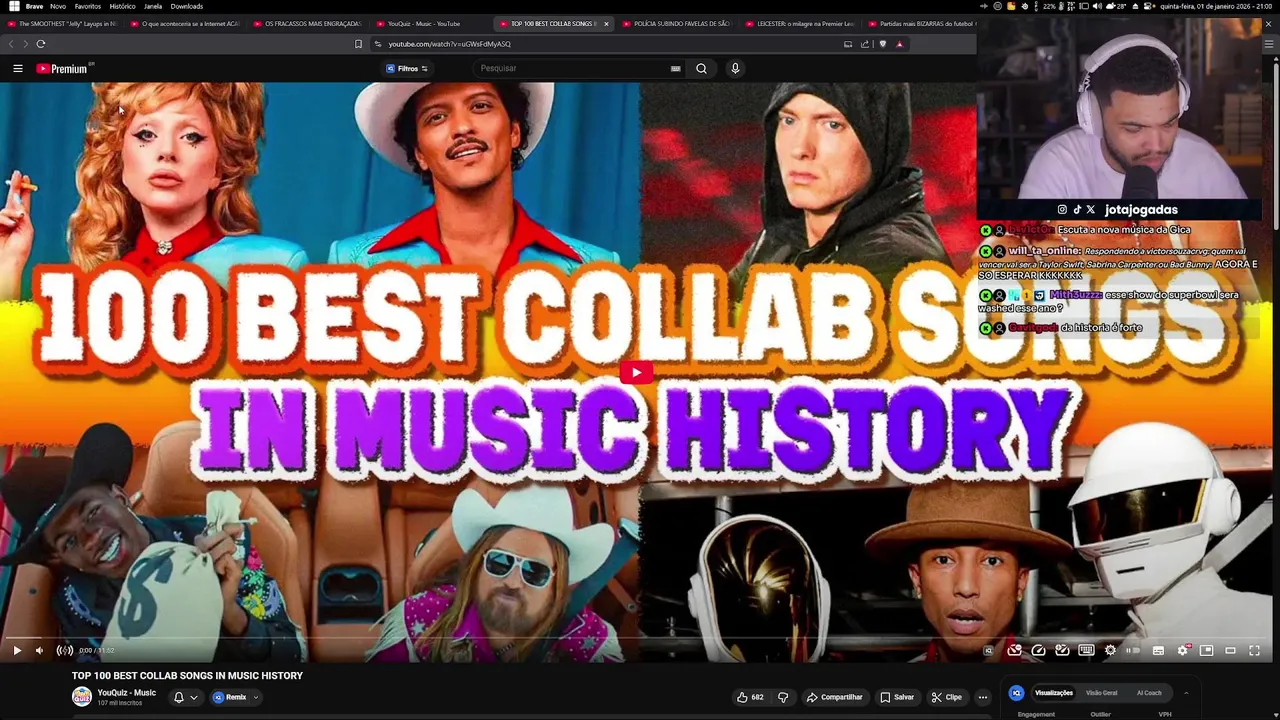This screenshot has width=1280, height=720.
Task: Click the Clipe scissors button
Action: pyautogui.click(x=946, y=697)
